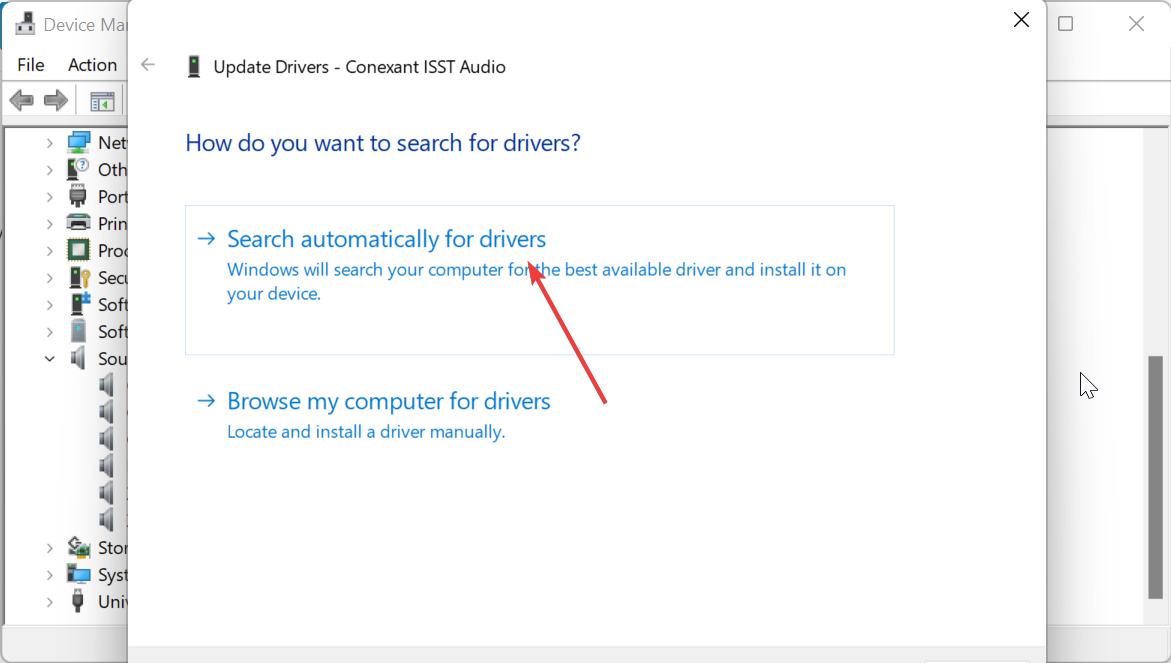
Task: Go back using the Update Drivers dialog arrow
Action: tap(148, 65)
